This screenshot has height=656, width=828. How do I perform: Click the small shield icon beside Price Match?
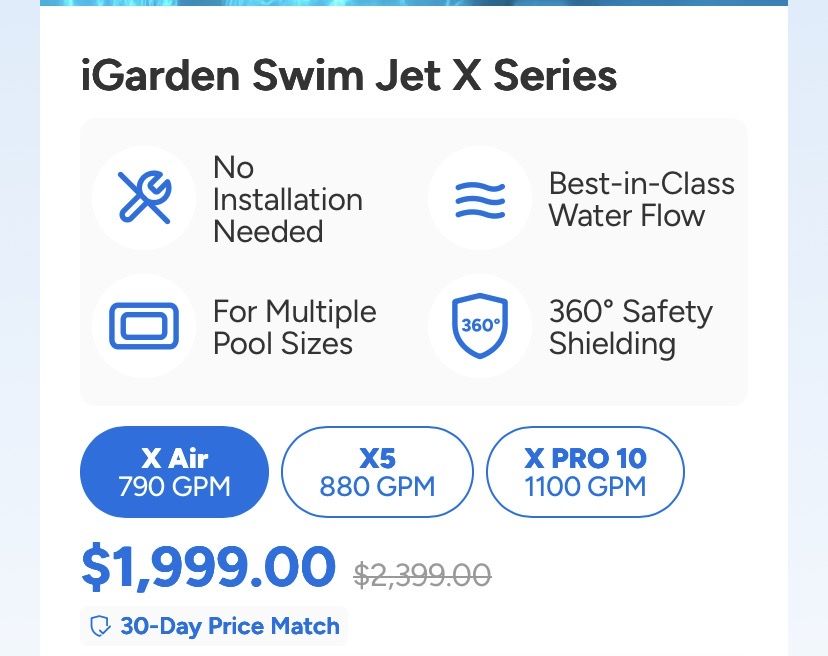click(x=100, y=626)
